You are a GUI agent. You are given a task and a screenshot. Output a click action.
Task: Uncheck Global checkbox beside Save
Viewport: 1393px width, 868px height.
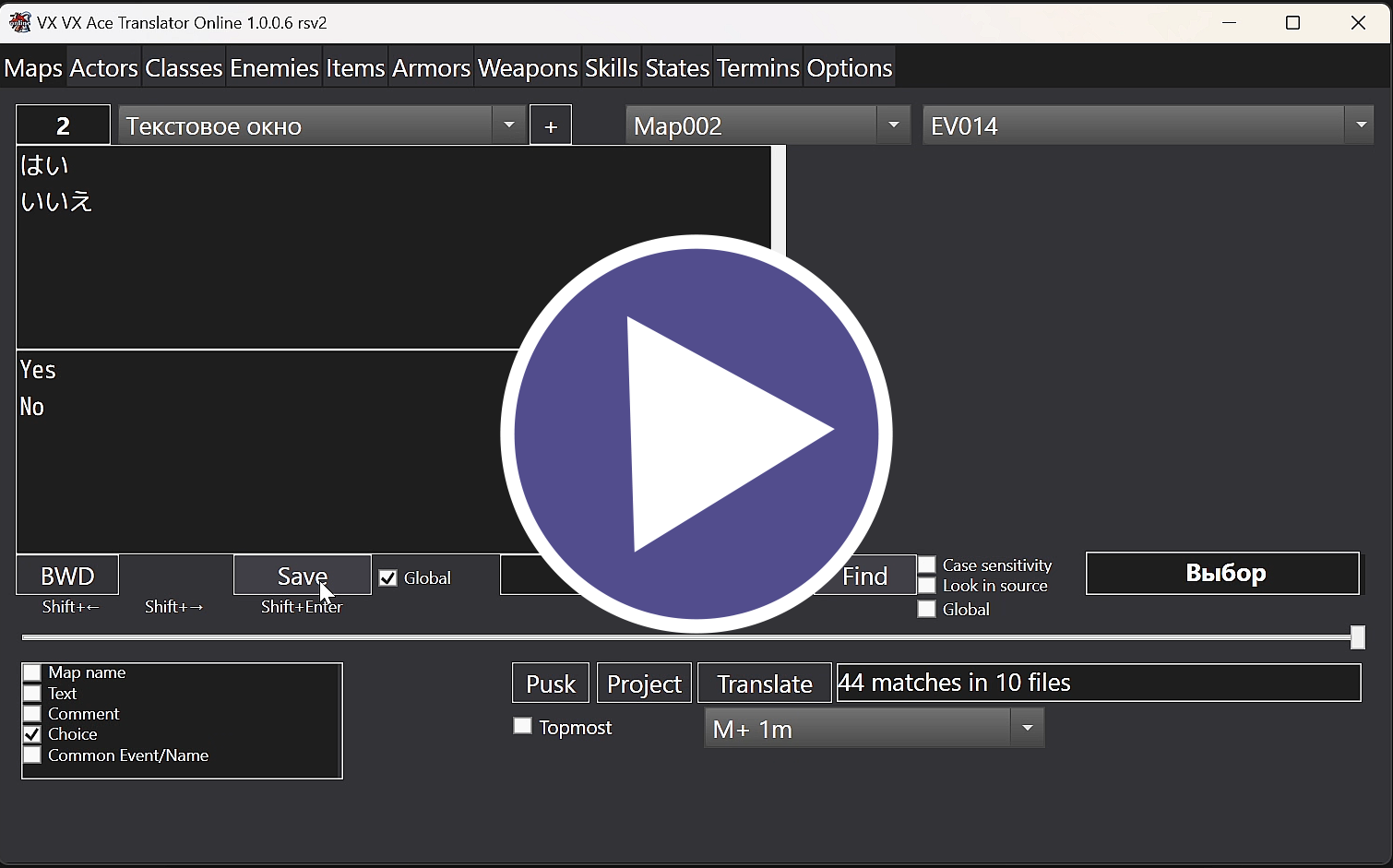pos(387,578)
